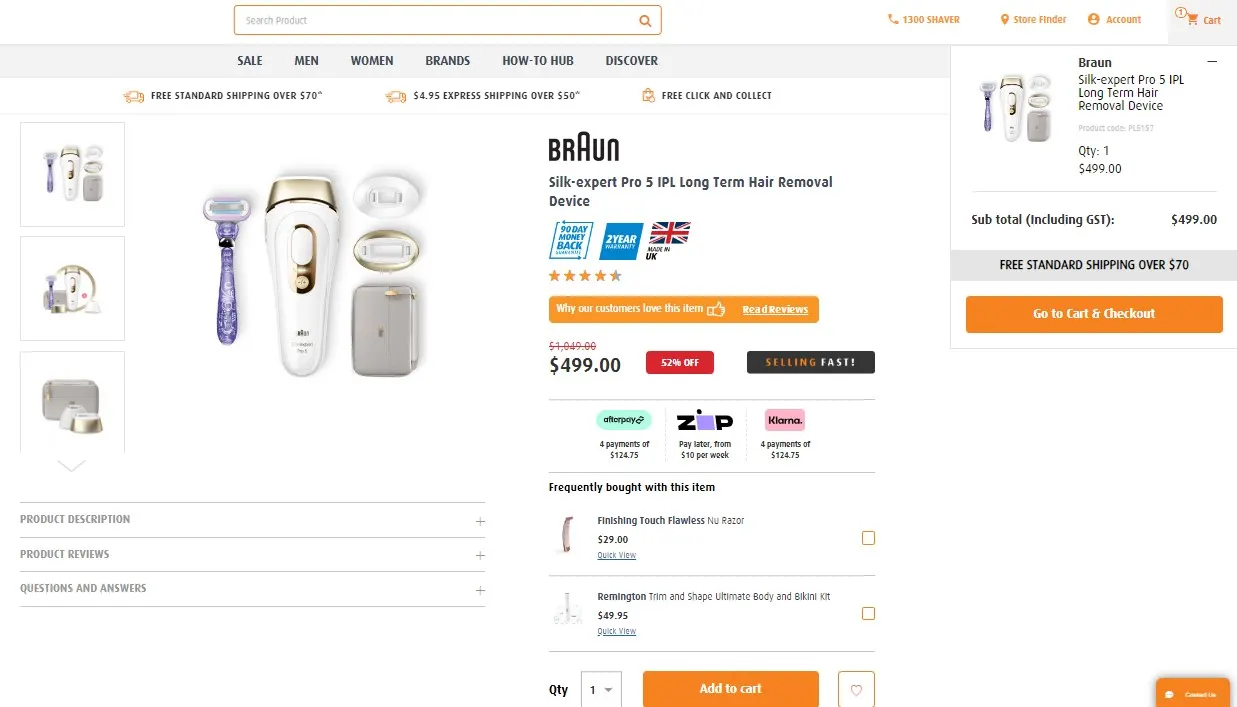Tick the Remington Trim and Shape checkbox

(868, 613)
